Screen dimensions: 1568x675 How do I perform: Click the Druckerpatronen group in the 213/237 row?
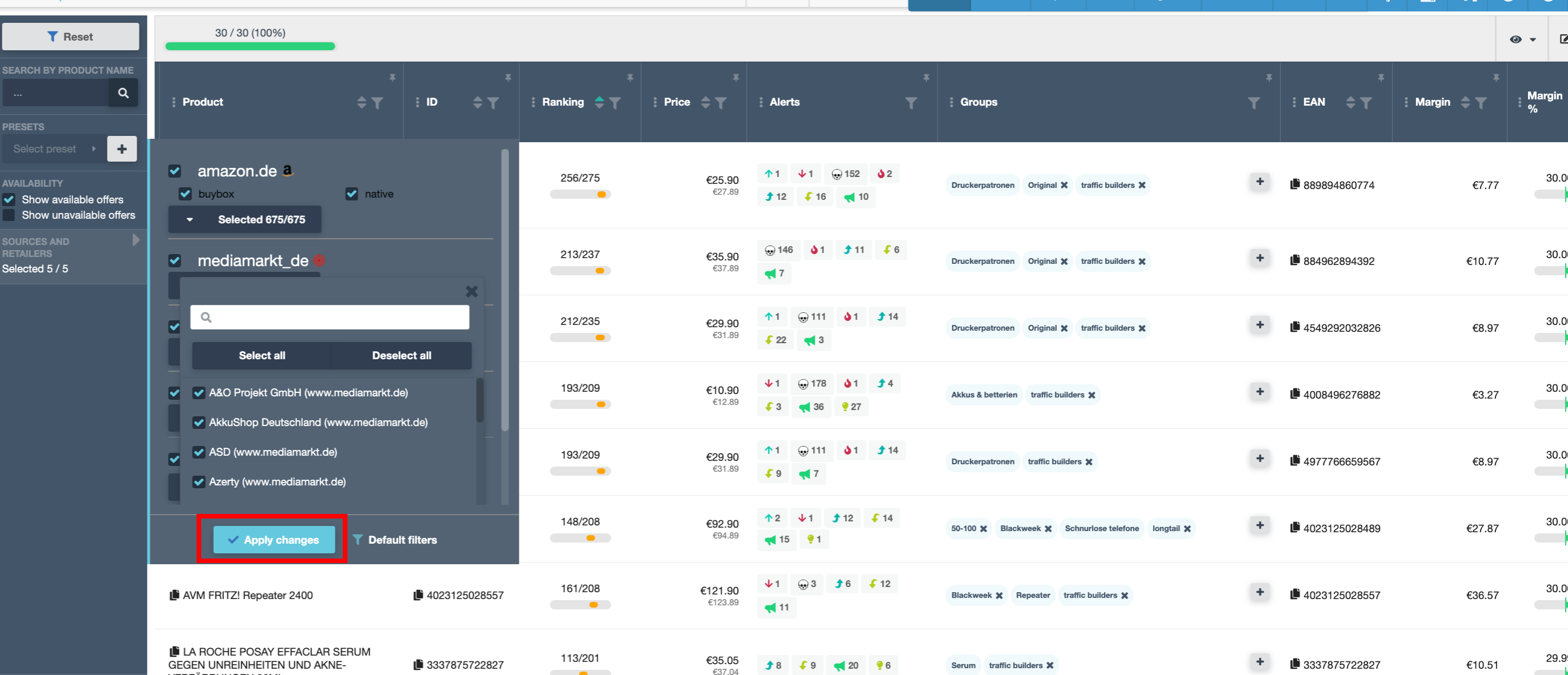[x=982, y=261]
